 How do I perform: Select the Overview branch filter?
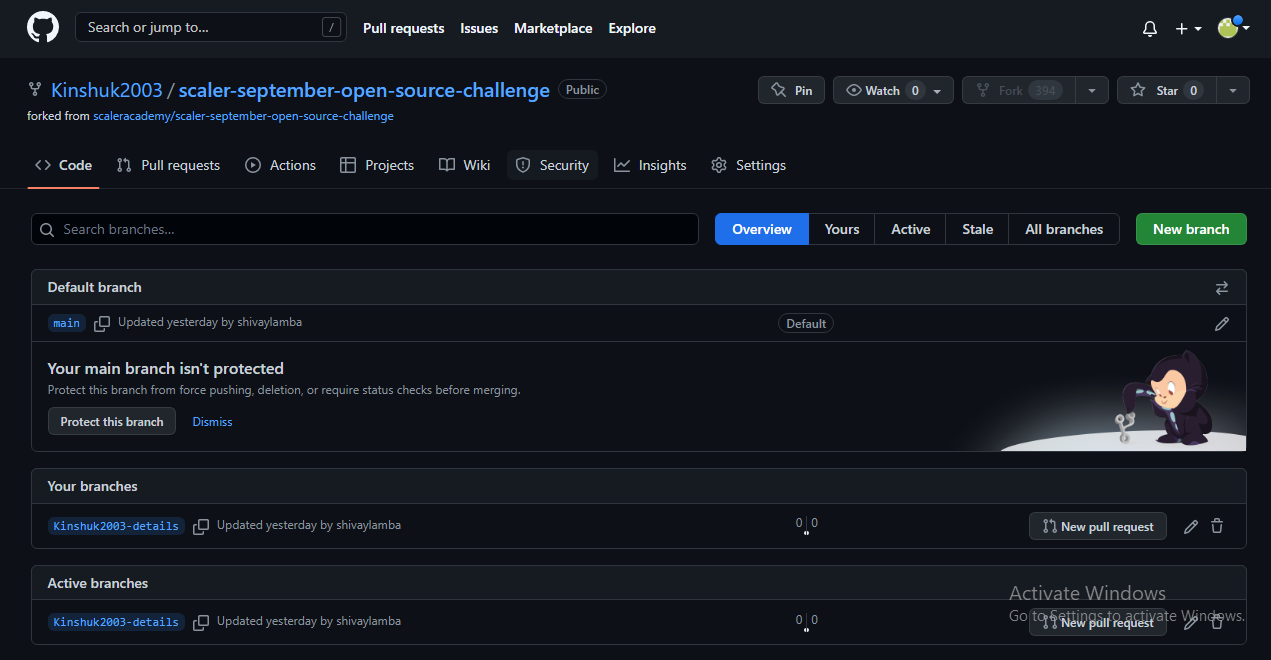pyautogui.click(x=762, y=229)
